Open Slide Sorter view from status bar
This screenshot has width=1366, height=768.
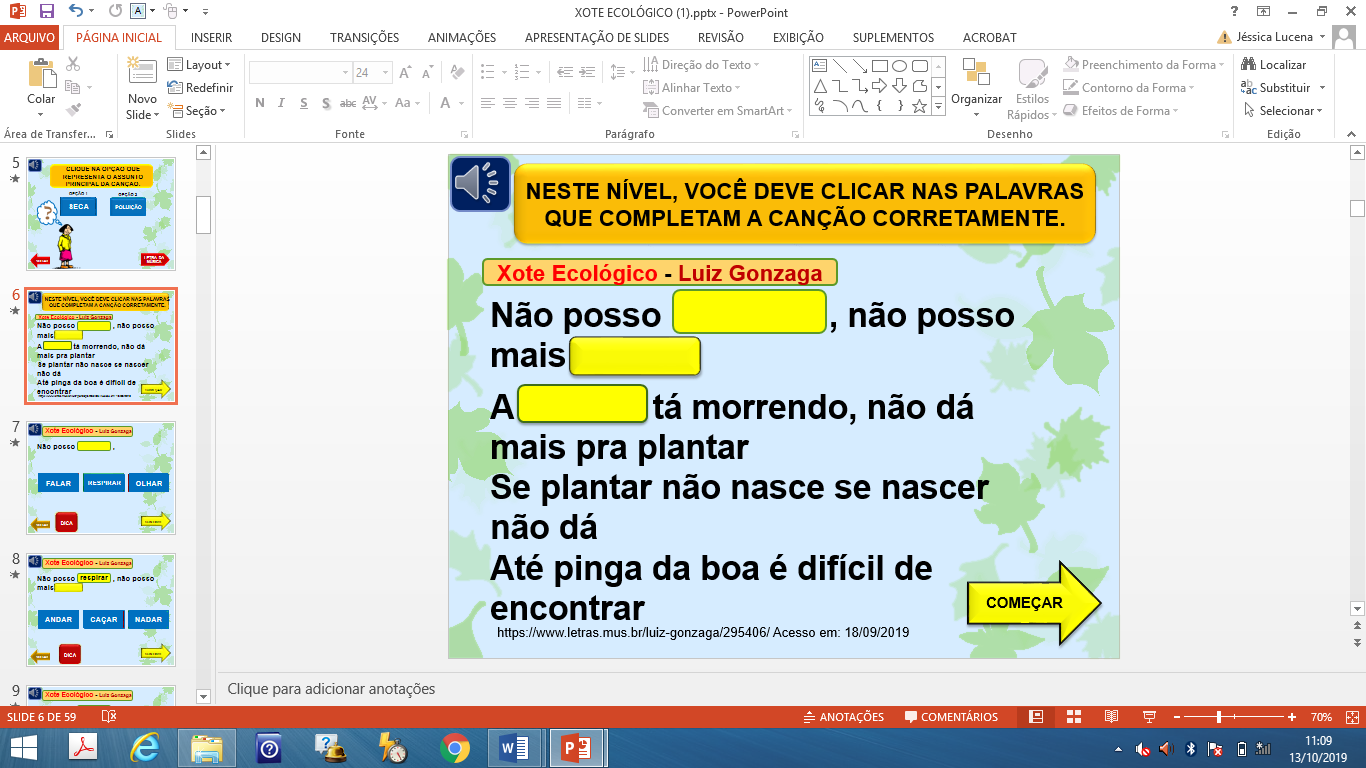pyautogui.click(x=1073, y=717)
